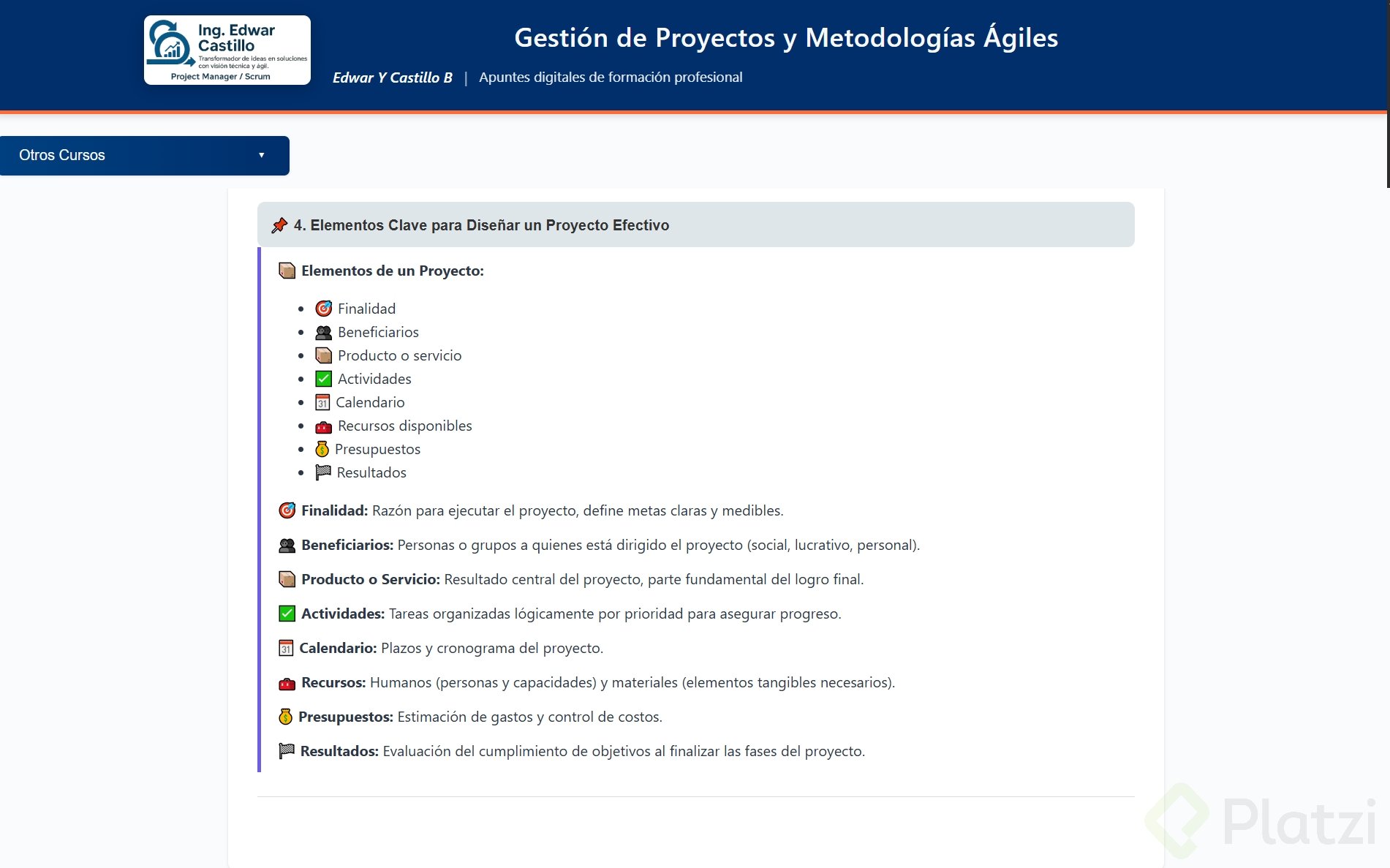Click the target icon next to Finalidad bullet
The height and width of the screenshot is (868, 1390).
click(x=323, y=309)
